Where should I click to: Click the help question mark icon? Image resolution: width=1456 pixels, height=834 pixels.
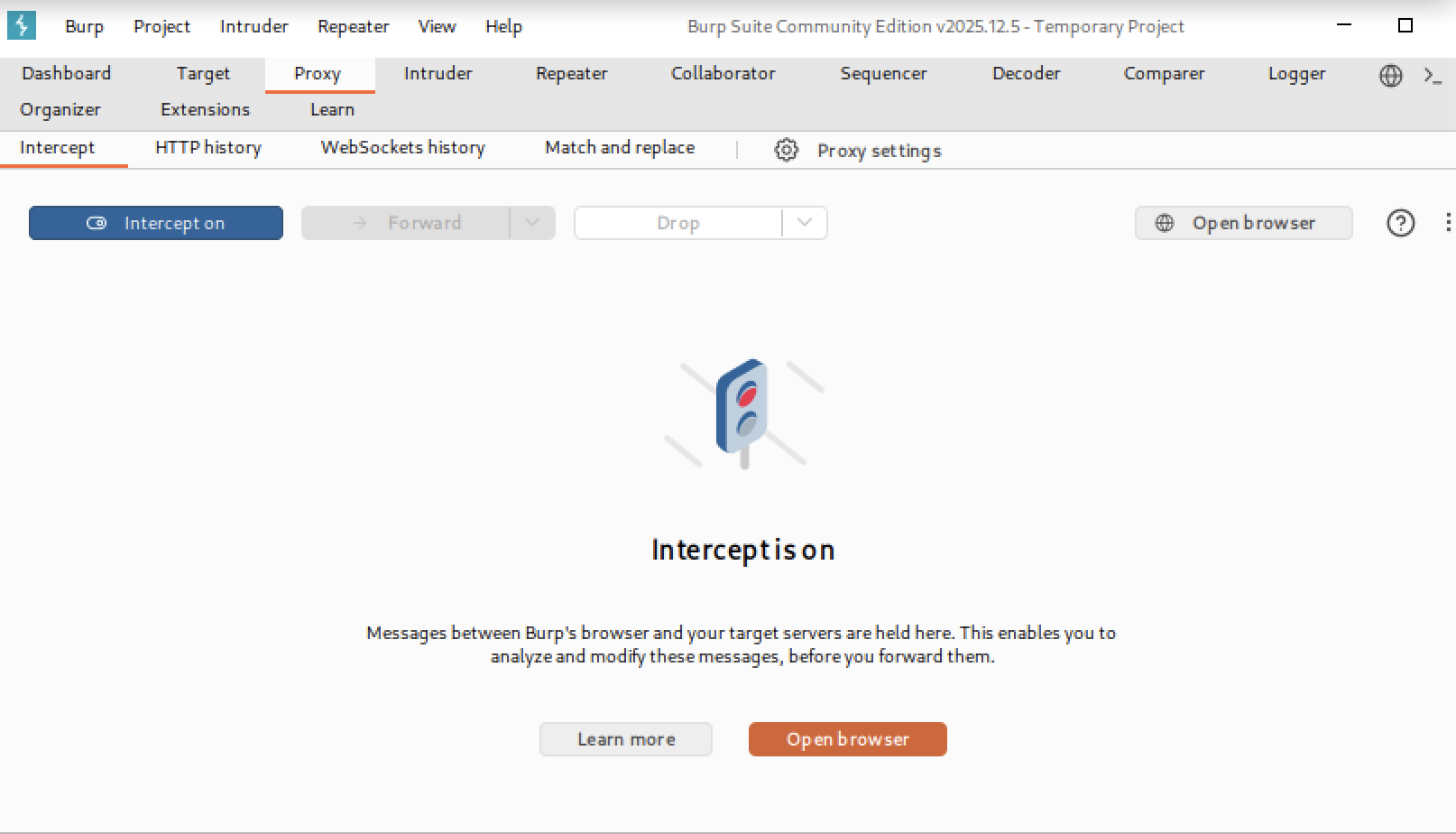click(1400, 223)
